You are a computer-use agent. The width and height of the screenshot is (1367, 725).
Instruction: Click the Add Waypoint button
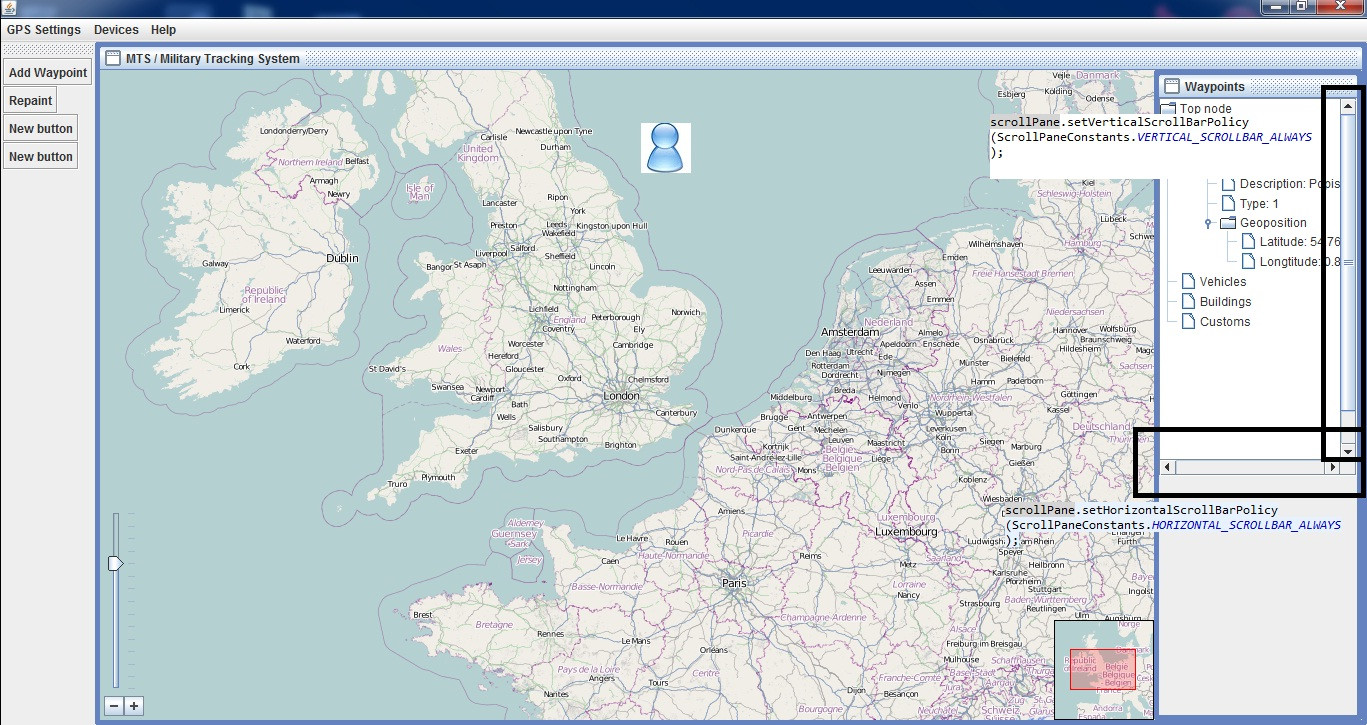point(48,73)
